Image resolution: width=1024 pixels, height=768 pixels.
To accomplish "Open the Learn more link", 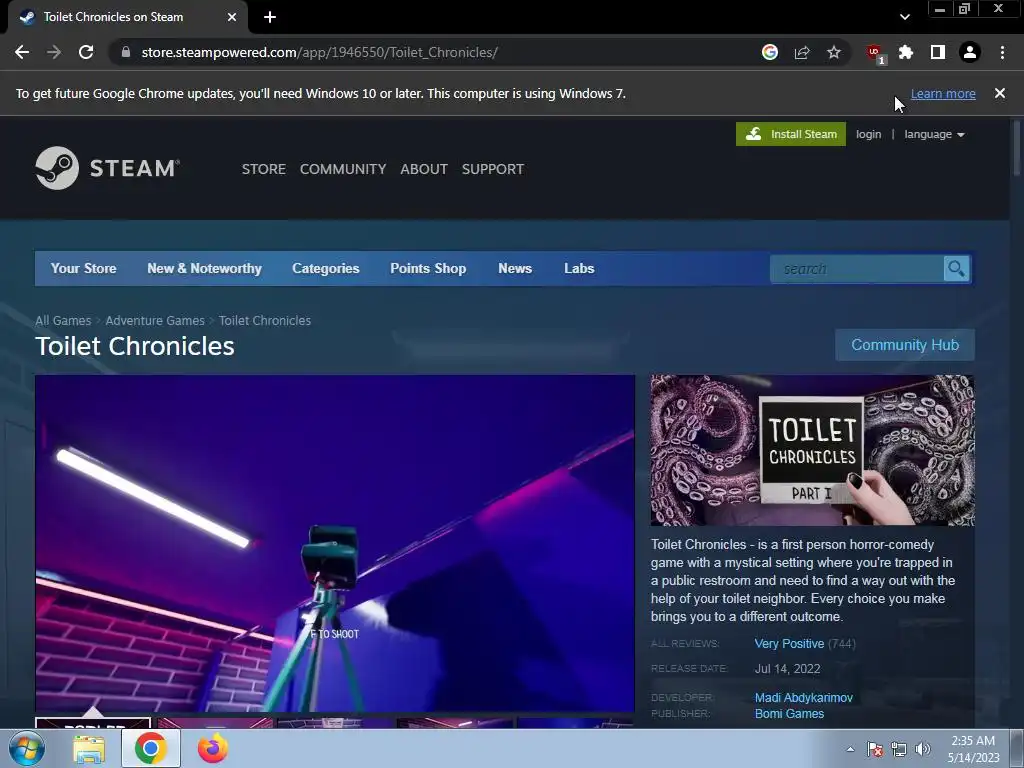I will coord(943,93).
